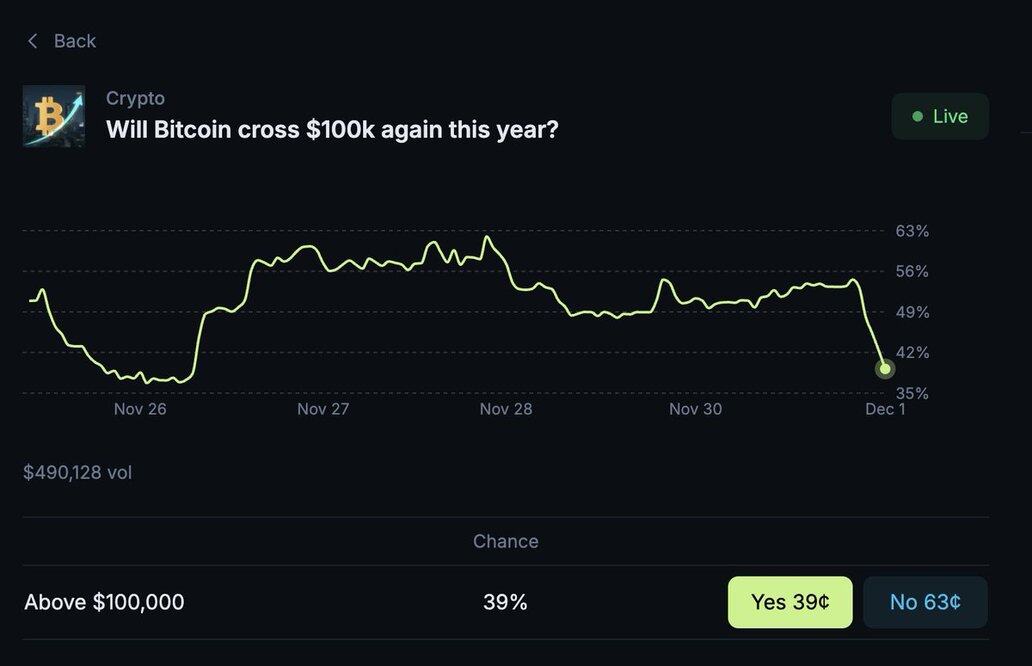Screen dimensions: 1032x666
Task: Open the Crypto category link
Action: (135, 98)
